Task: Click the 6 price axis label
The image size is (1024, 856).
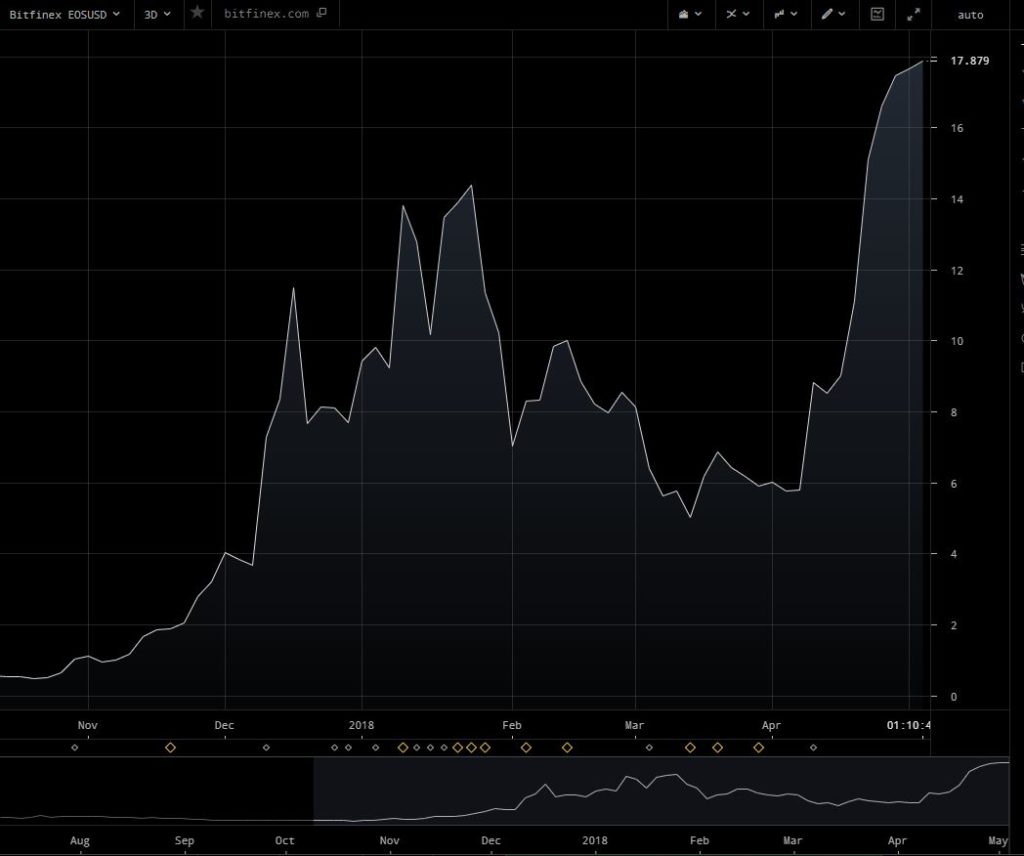Action: (x=954, y=483)
